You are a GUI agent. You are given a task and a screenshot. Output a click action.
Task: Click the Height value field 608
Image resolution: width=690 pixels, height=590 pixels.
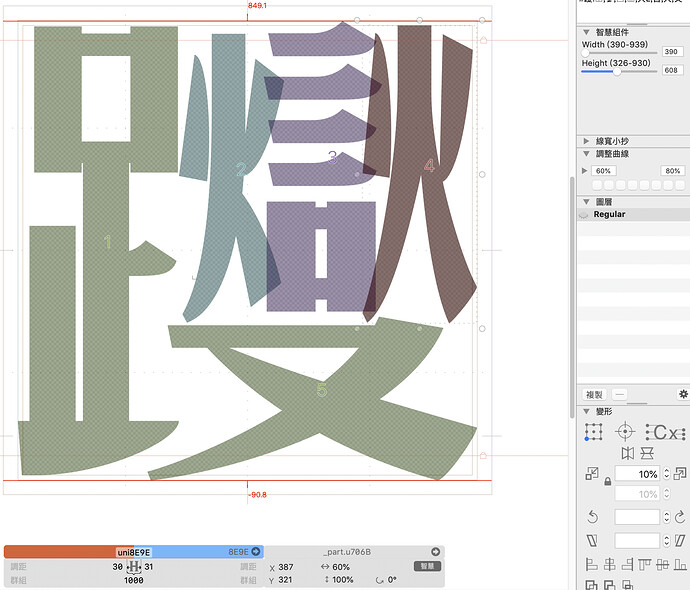coord(672,70)
